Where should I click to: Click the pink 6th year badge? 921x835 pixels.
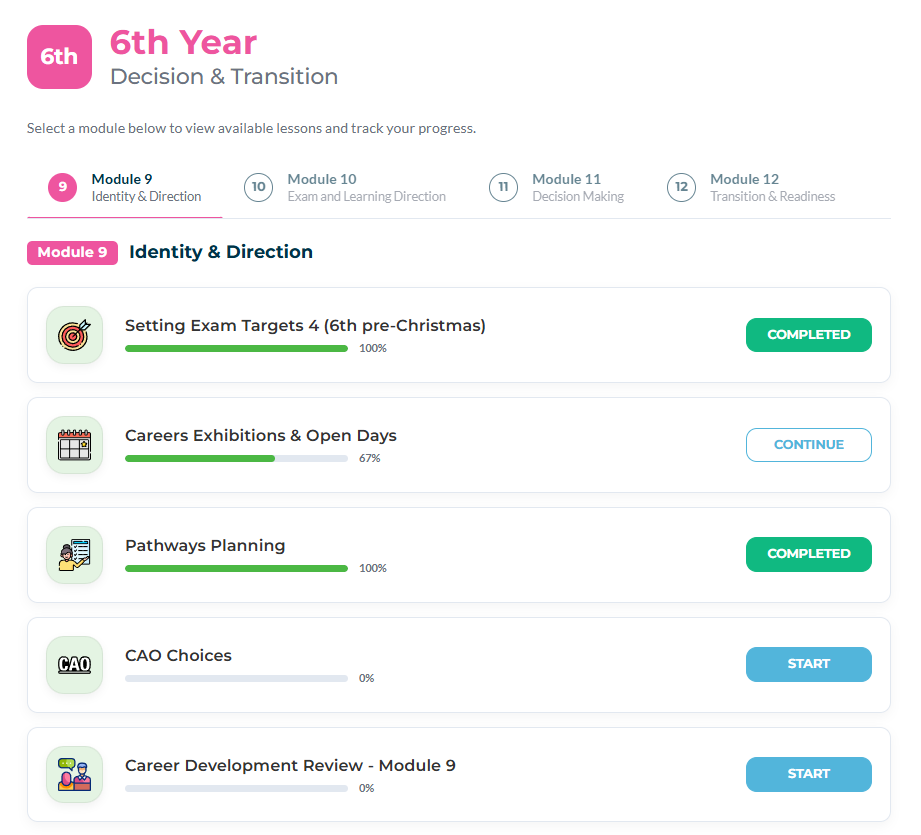pyautogui.click(x=59, y=57)
